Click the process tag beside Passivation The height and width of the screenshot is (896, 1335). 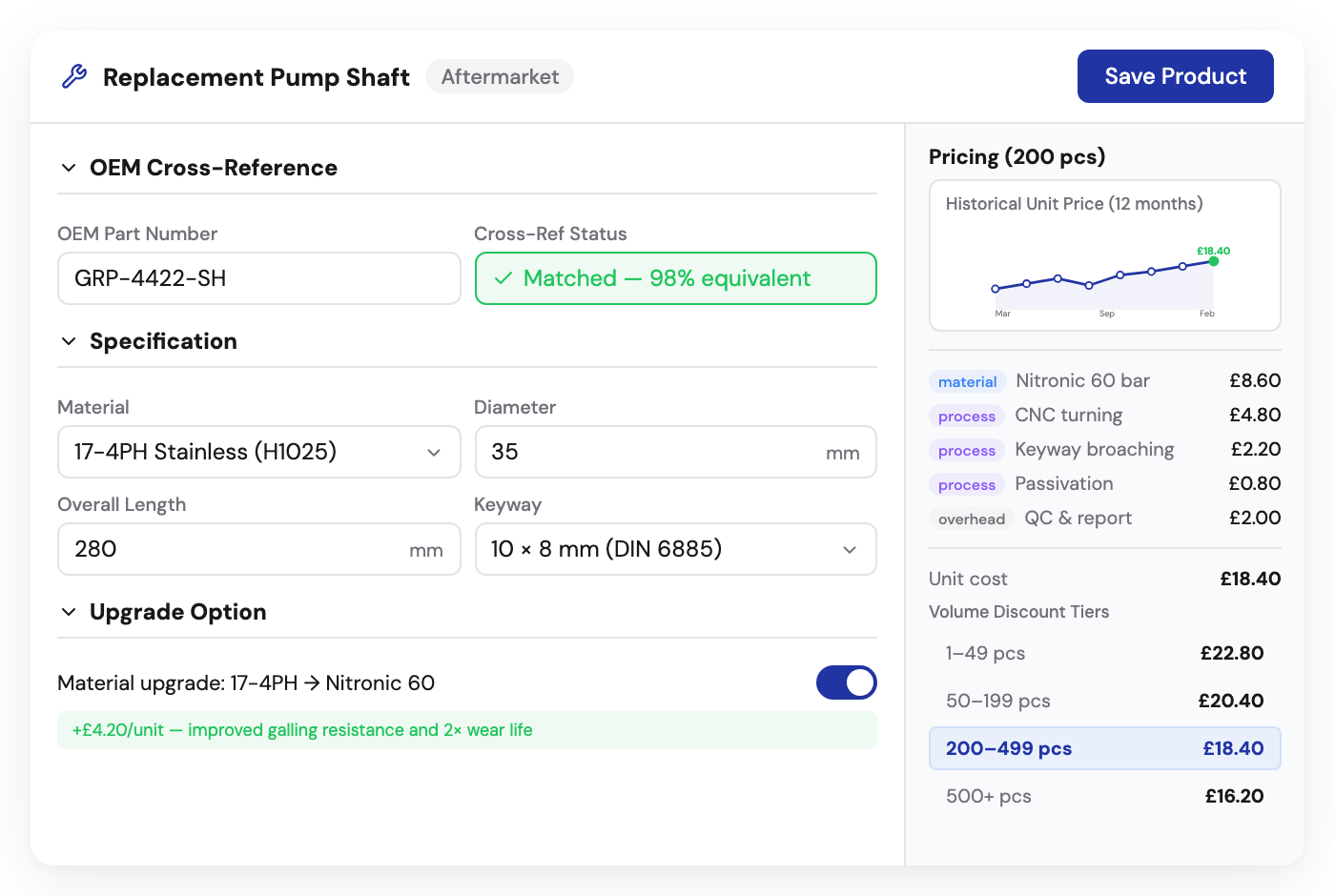(x=966, y=484)
